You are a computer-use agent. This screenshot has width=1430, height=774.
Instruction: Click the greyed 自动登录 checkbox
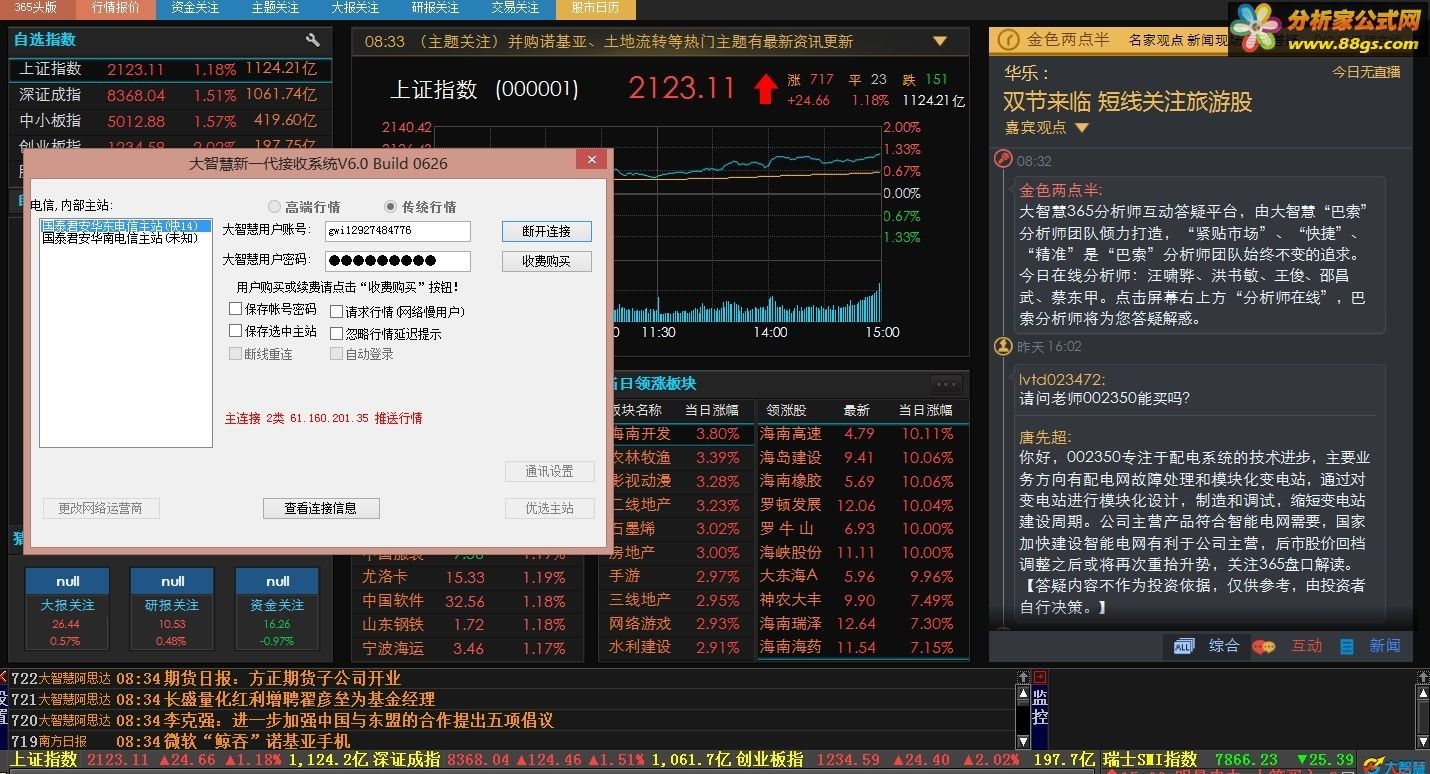tap(337, 354)
